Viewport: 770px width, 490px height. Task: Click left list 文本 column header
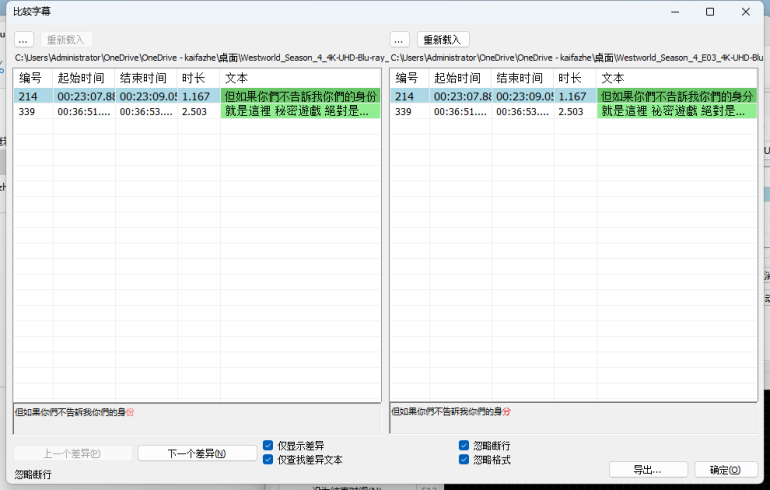click(x=300, y=78)
